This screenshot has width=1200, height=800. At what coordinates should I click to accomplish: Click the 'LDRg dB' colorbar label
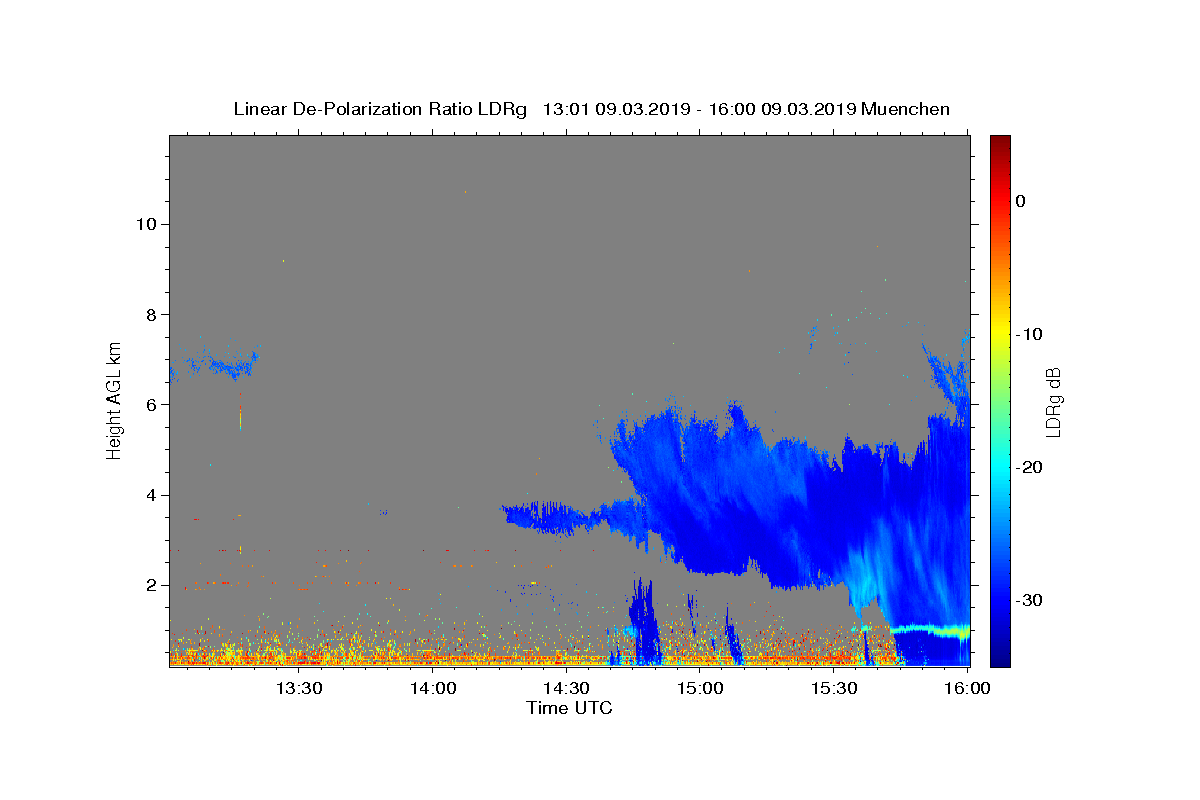(x=1052, y=401)
